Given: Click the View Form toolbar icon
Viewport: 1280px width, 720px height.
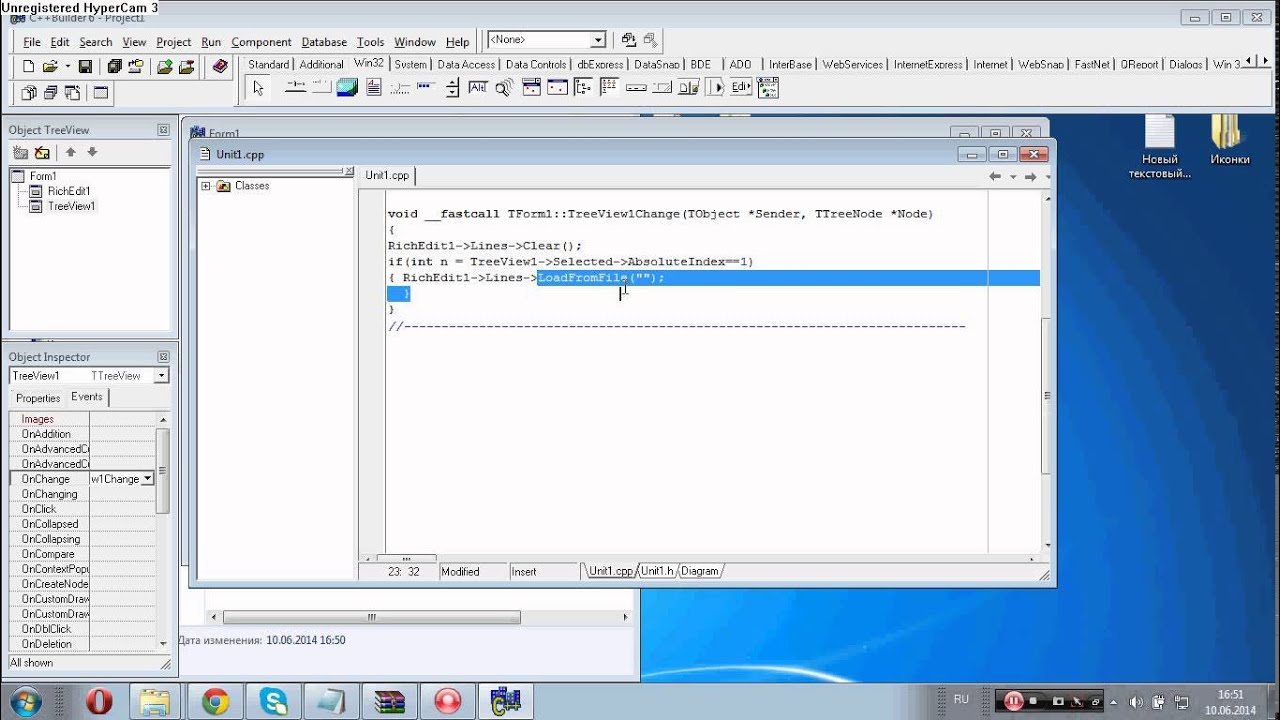Looking at the screenshot, I should [50, 93].
